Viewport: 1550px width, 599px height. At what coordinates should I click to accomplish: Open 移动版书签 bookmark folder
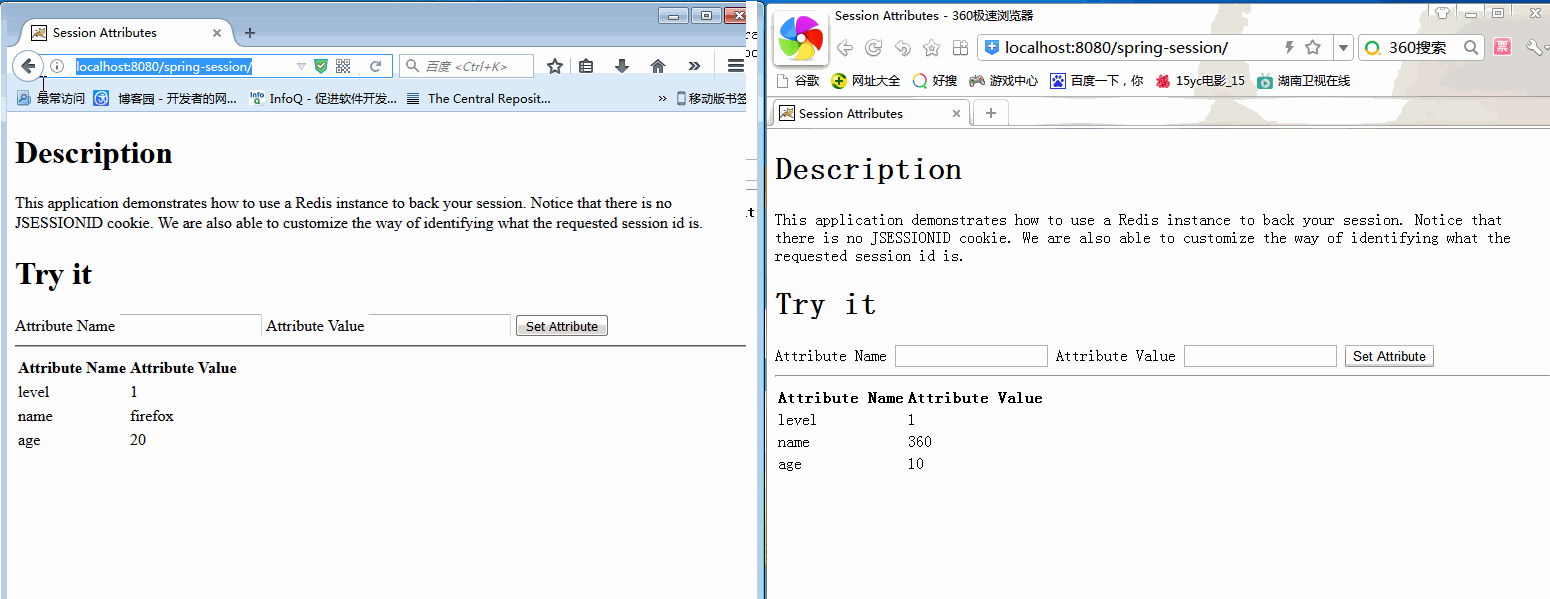[711, 98]
